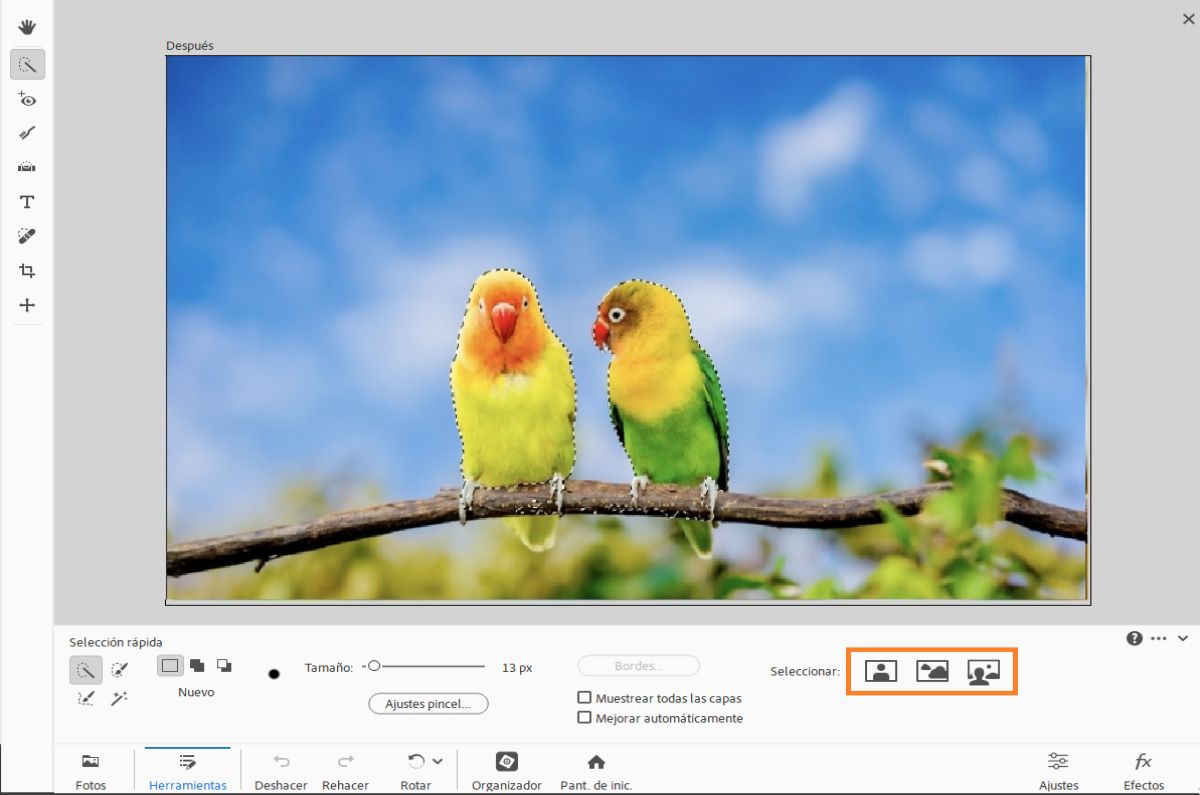
Task: Click the Ajustes pincel button
Action: (x=428, y=704)
